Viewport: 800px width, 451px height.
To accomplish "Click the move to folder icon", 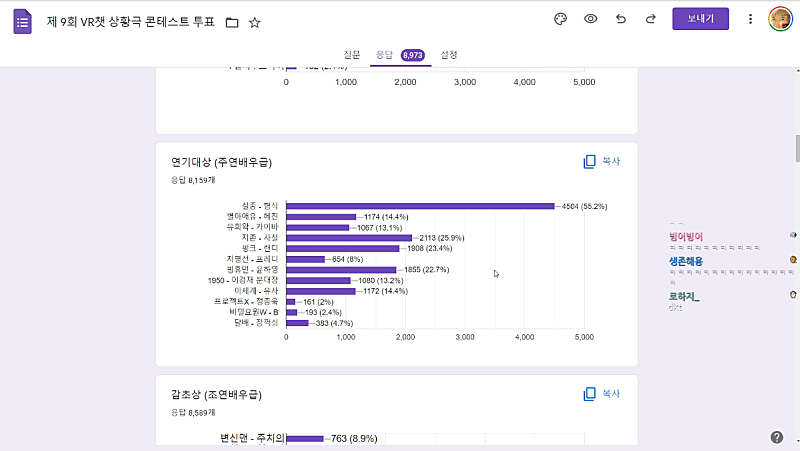I will pos(232,22).
